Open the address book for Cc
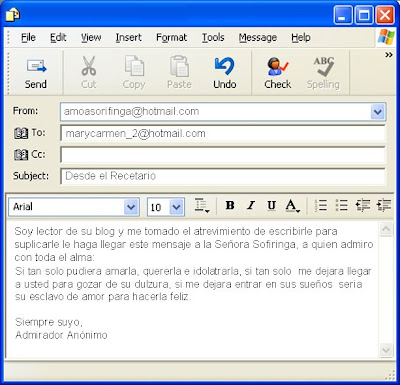 (21, 155)
